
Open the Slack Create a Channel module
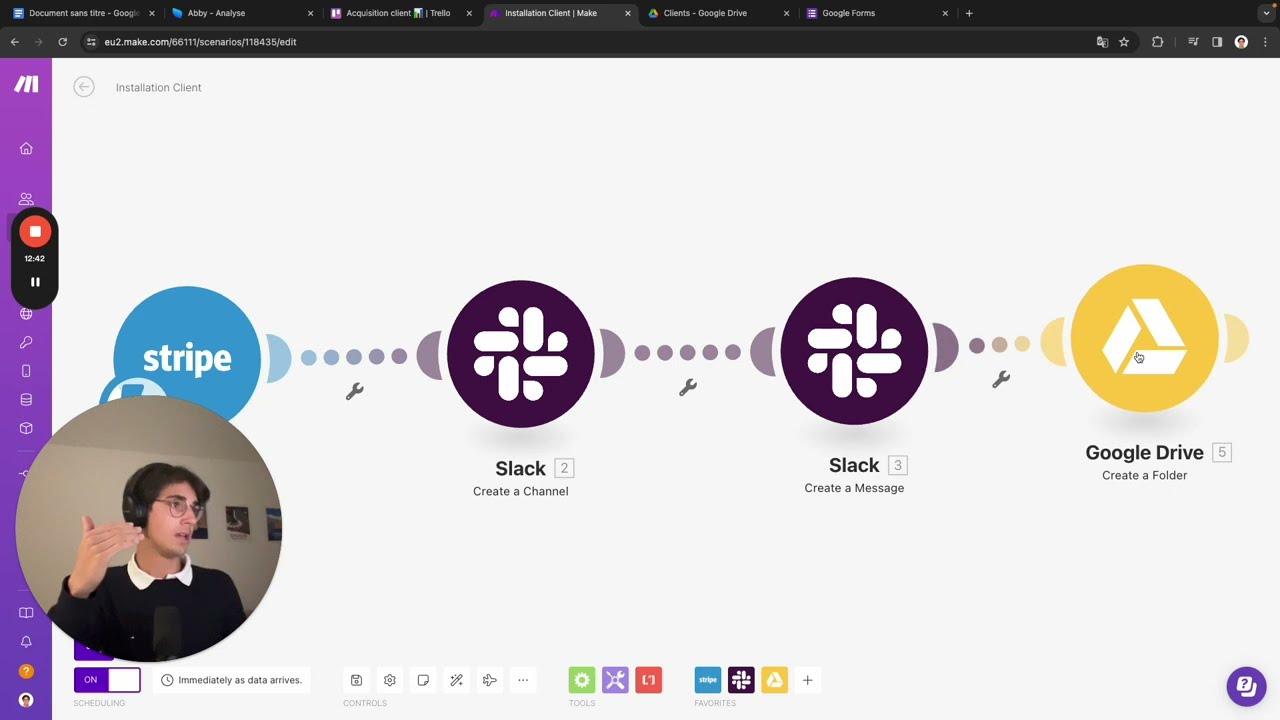(521, 354)
